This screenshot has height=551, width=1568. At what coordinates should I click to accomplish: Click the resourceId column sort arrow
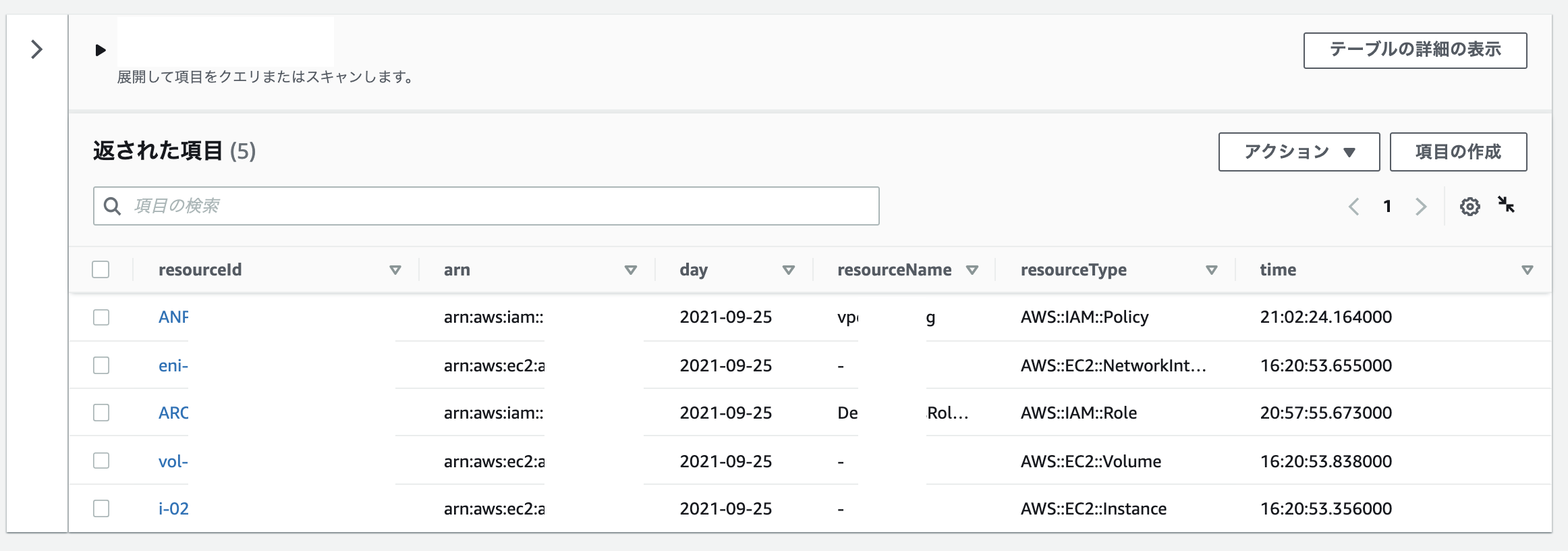pos(395,270)
